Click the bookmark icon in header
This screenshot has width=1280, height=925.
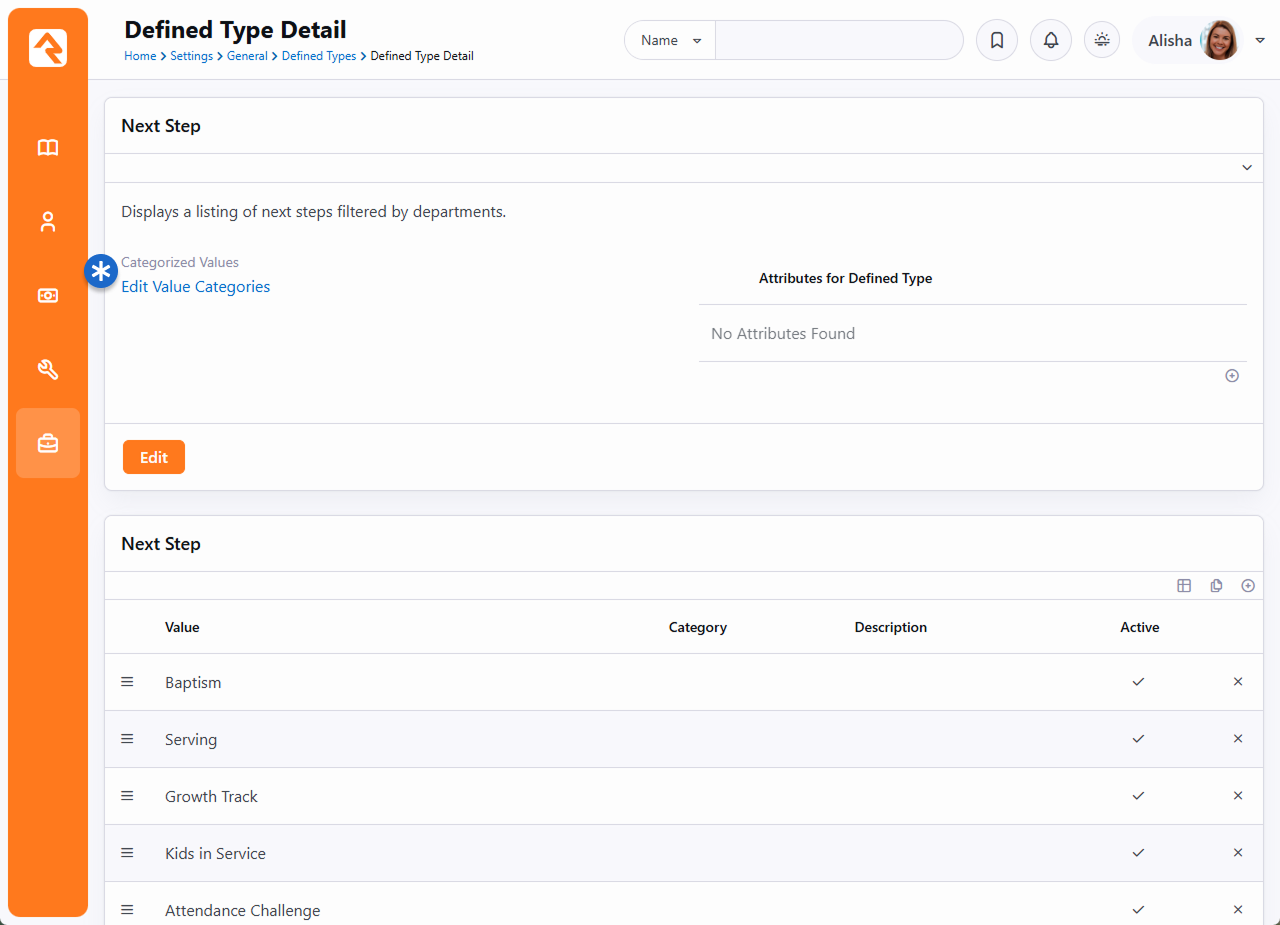tap(996, 41)
